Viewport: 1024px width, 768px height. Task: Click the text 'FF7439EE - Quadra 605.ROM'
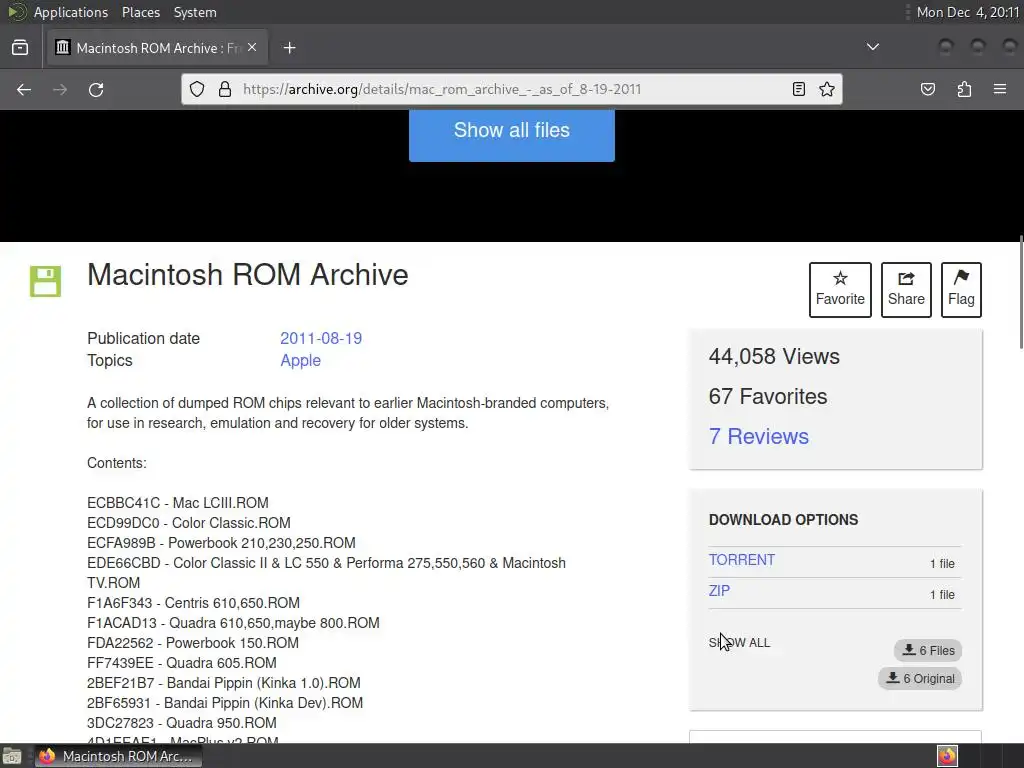tap(182, 663)
